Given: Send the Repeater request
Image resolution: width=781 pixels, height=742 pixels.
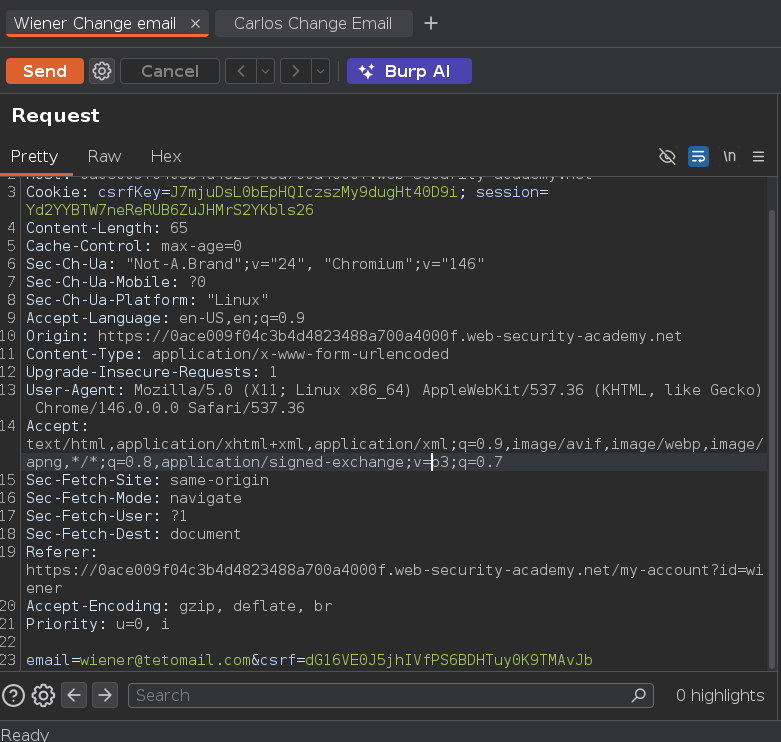Looking at the screenshot, I should pyautogui.click(x=45, y=71).
